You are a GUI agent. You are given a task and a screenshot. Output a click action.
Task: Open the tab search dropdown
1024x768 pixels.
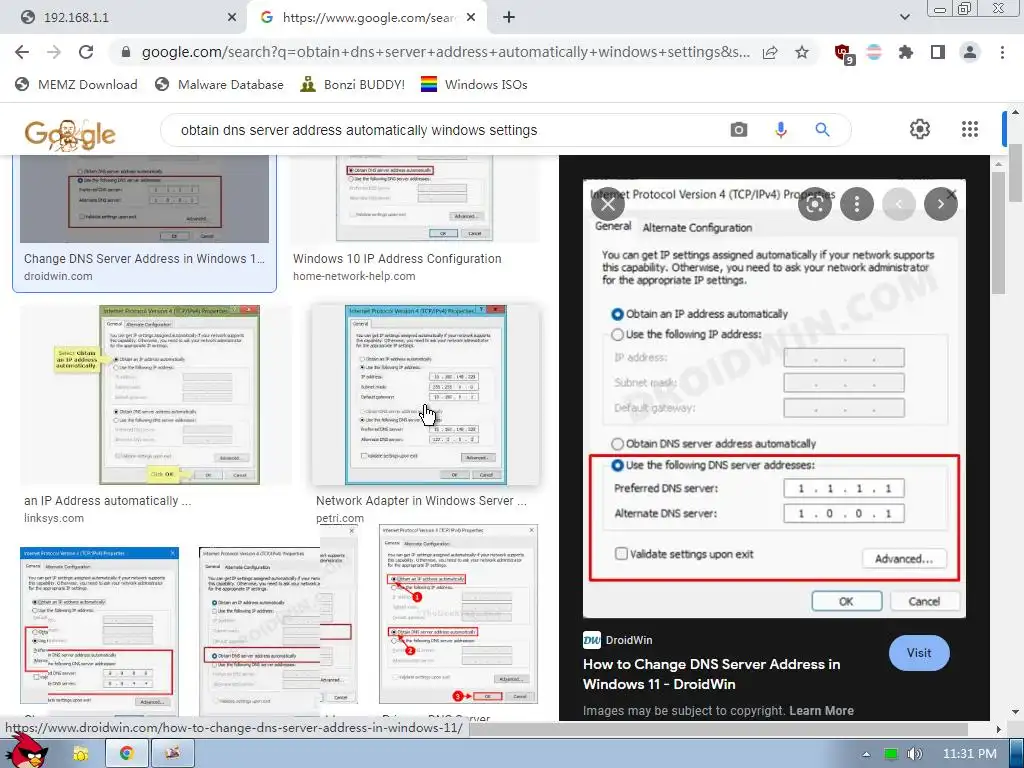click(x=904, y=17)
